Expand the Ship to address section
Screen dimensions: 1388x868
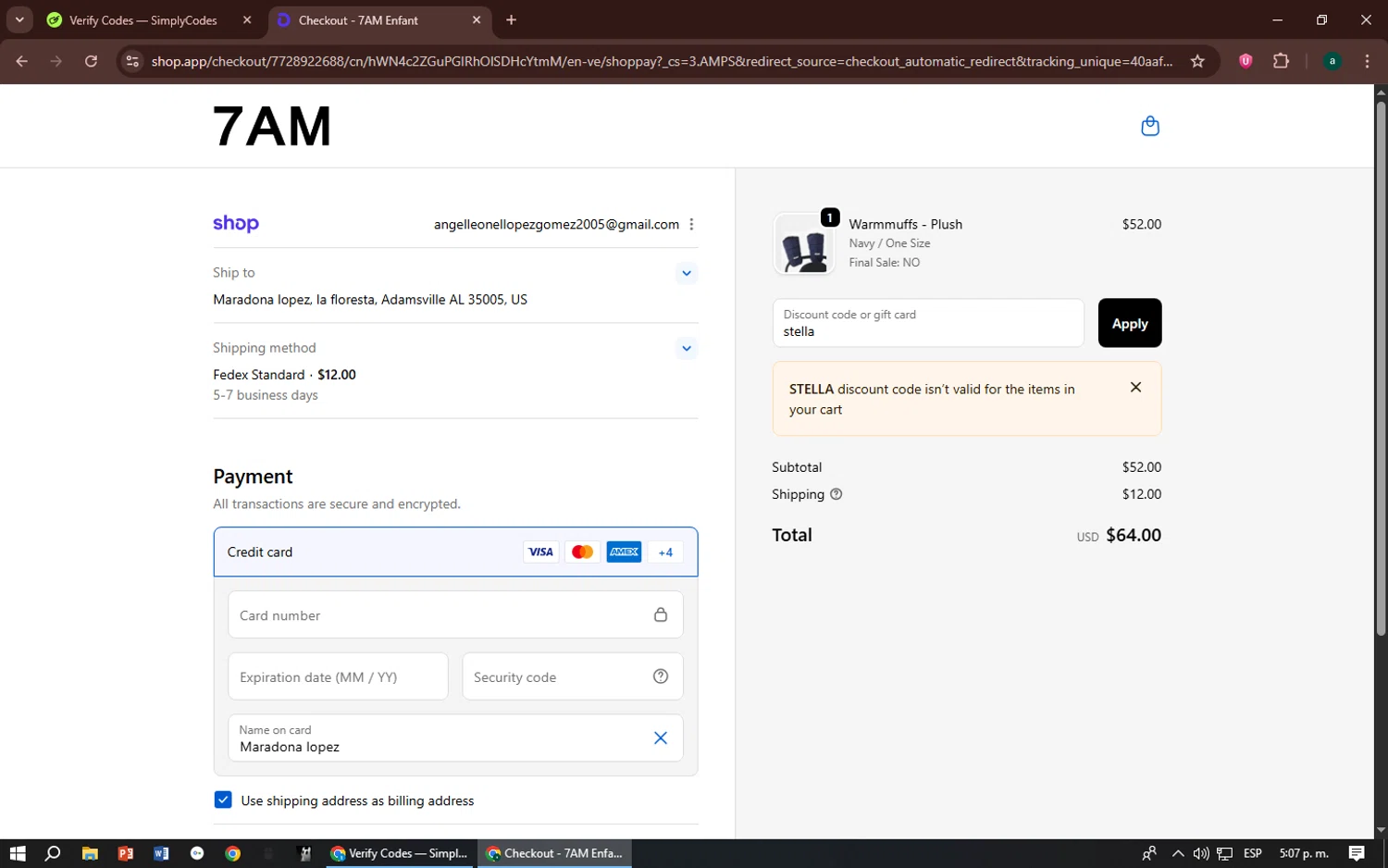point(686,273)
